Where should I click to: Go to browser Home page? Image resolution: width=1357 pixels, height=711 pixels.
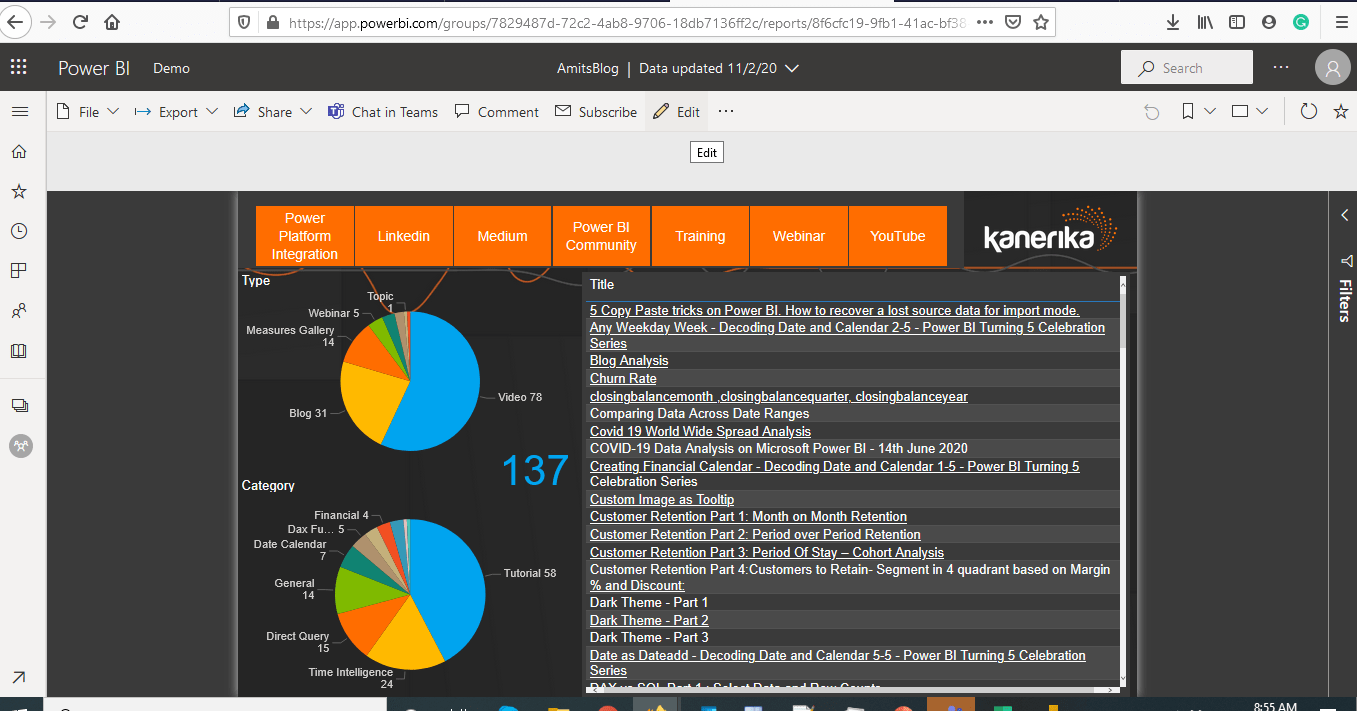(x=112, y=21)
